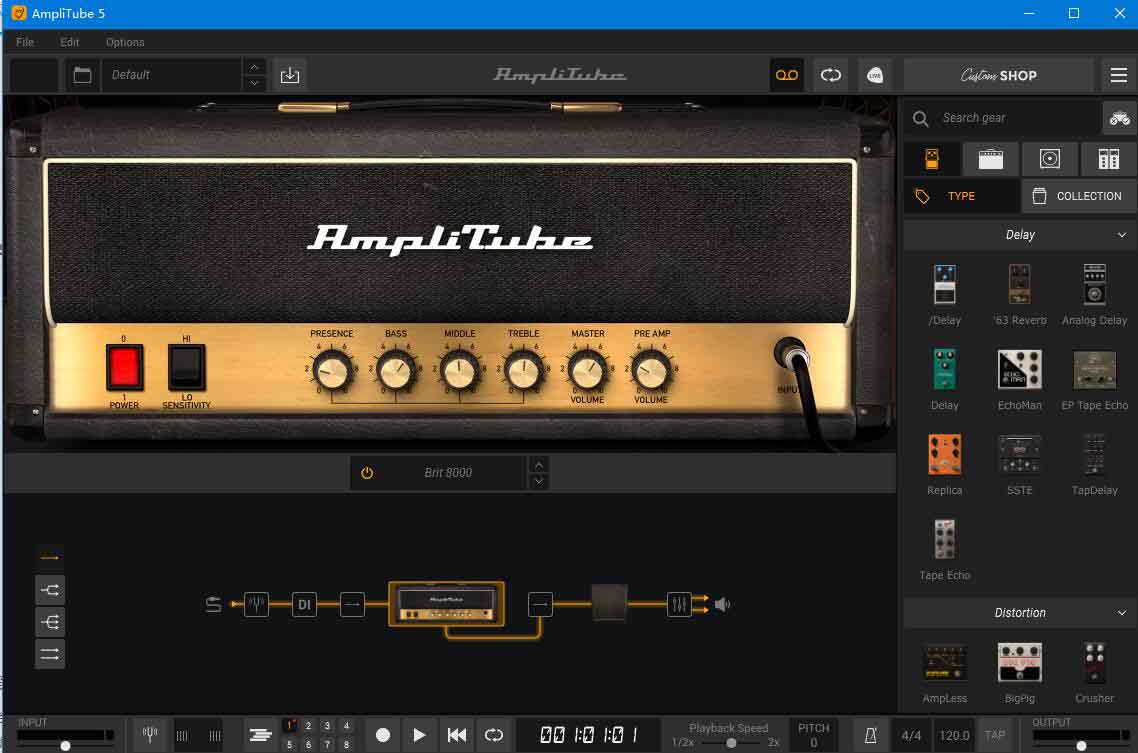Viewport: 1138px width, 753px height.
Task: Open the hamburger main menu
Action: (x=1118, y=75)
